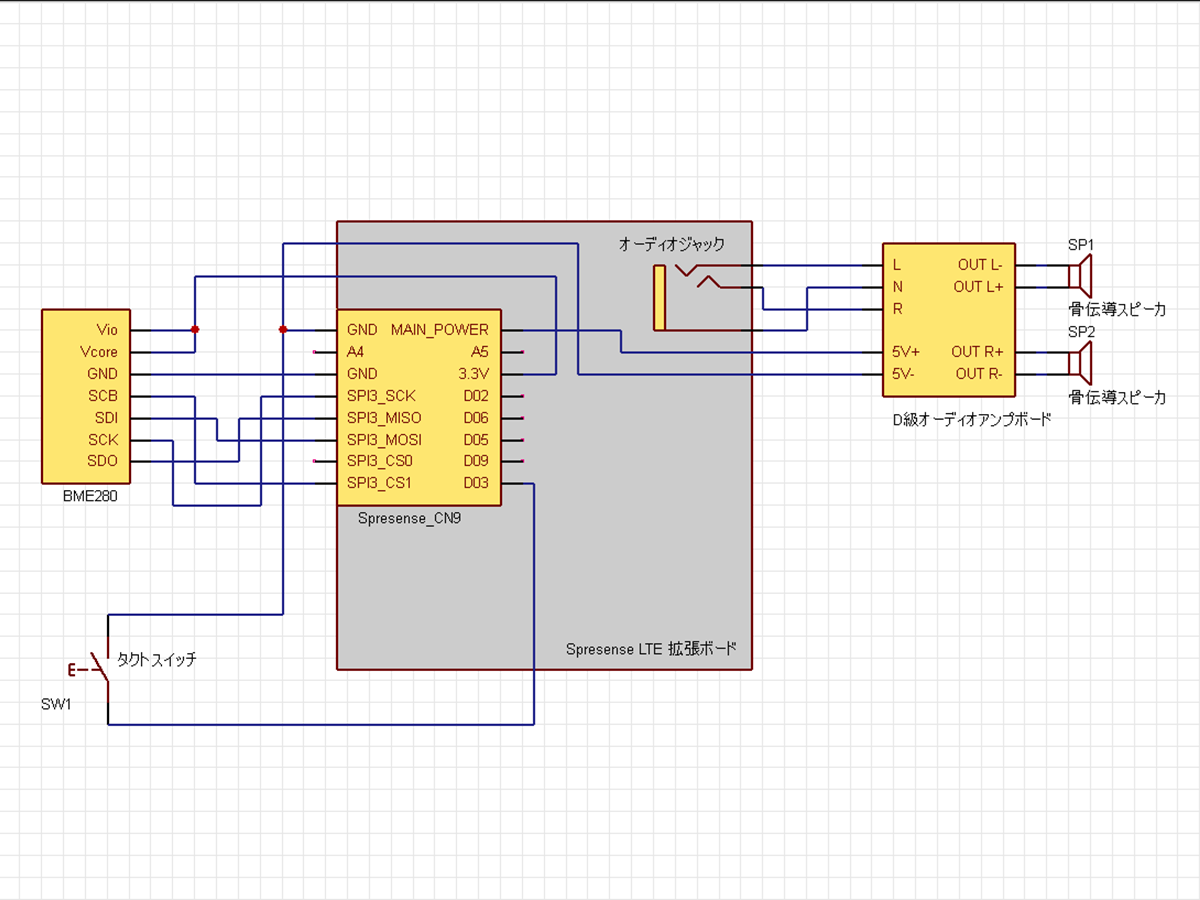Select the Vcore pin on BME280
This screenshot has height=900, width=1200.
99,352
